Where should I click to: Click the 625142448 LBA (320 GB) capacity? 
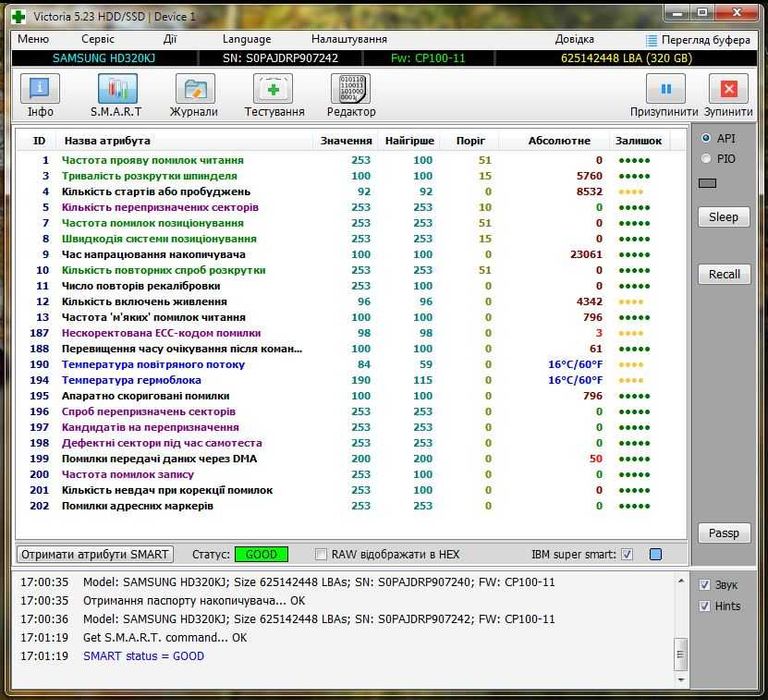[626, 58]
